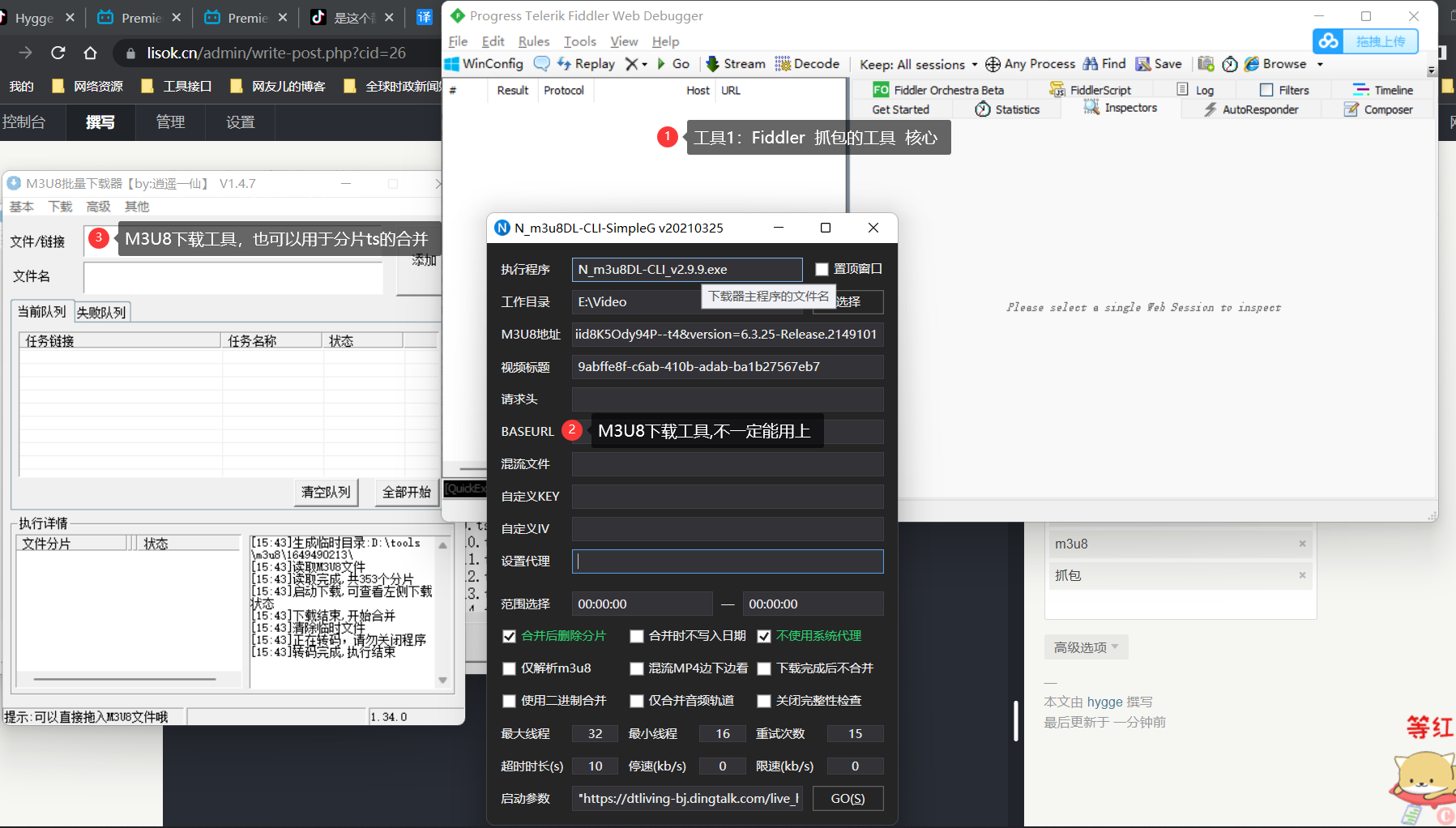The height and width of the screenshot is (828, 1456).
Task: Click the log panel vertical scrollbar down arrow
Action: (443, 681)
